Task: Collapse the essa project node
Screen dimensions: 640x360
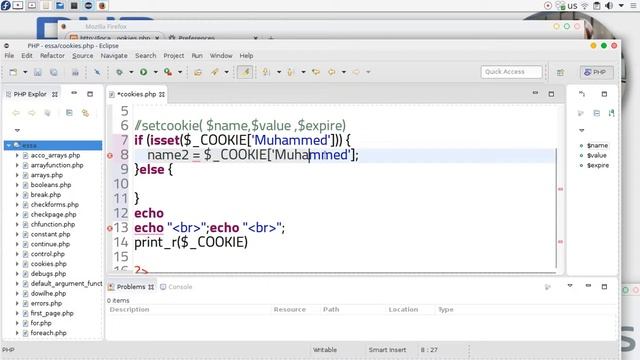Action: 9,145
